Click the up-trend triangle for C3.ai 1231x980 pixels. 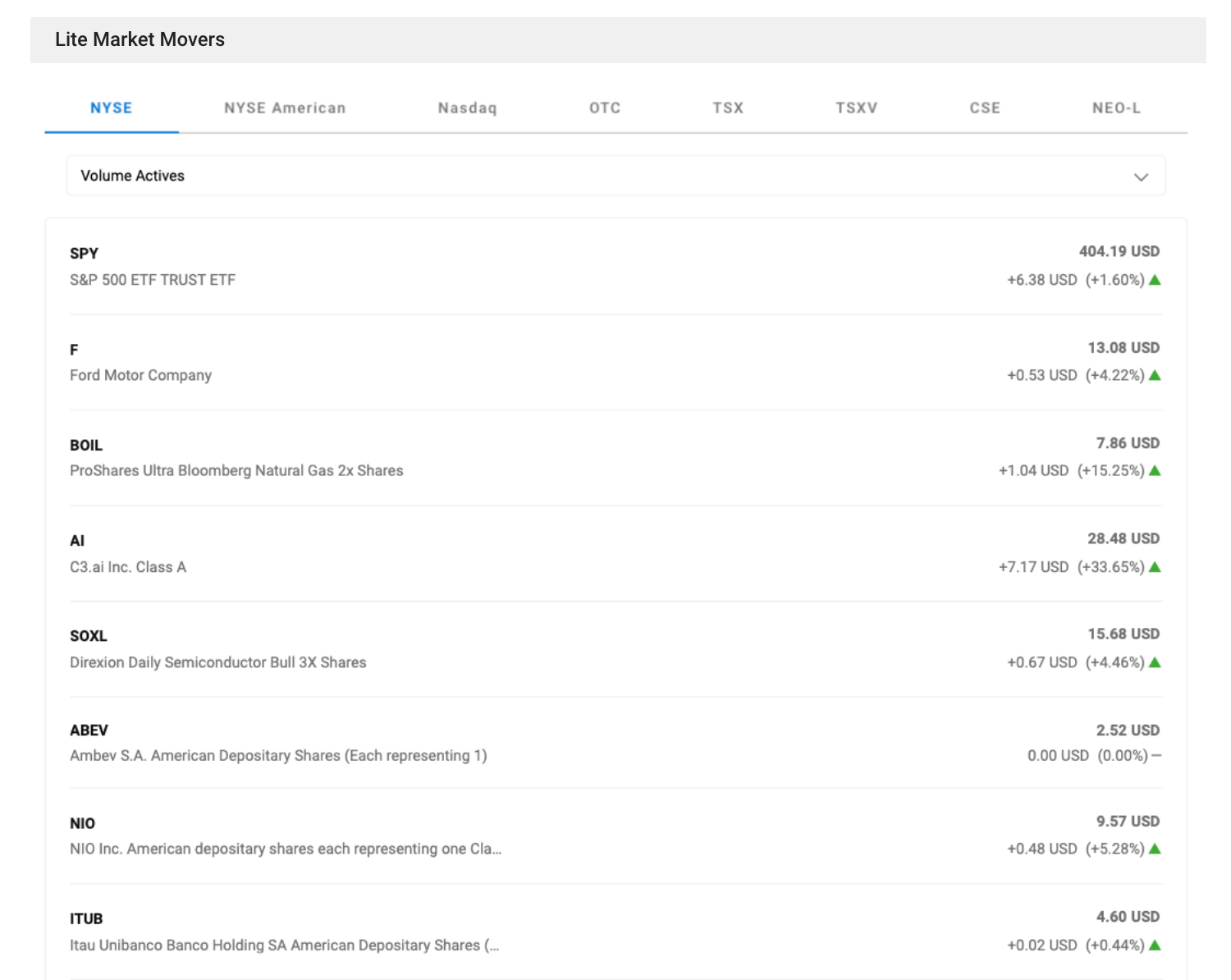[x=1155, y=566]
